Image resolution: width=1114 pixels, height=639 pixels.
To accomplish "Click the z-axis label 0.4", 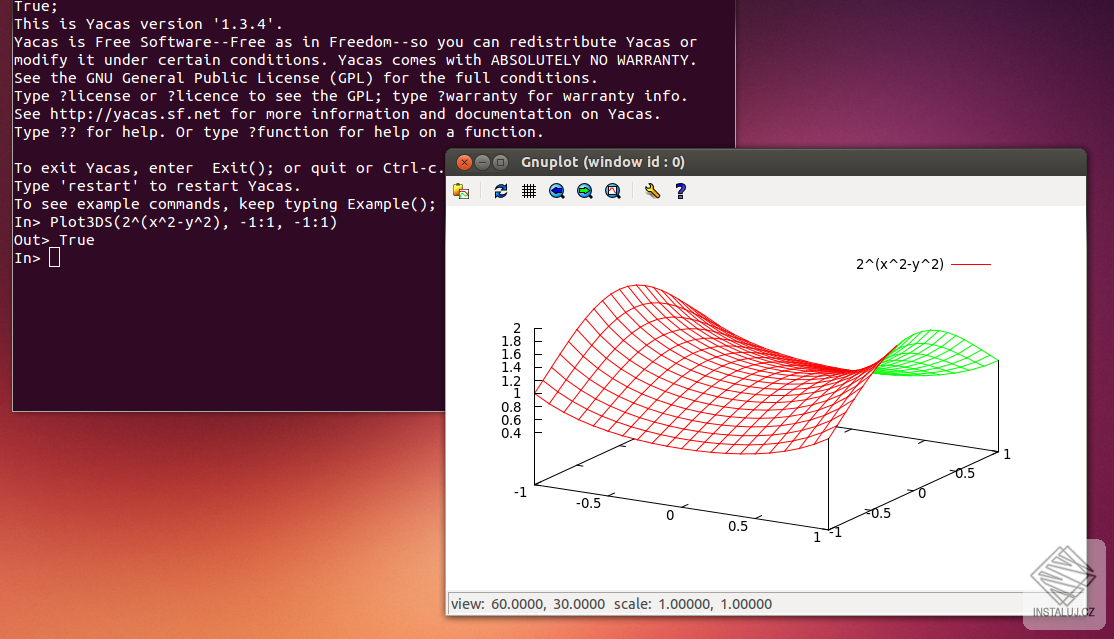I will point(511,433).
